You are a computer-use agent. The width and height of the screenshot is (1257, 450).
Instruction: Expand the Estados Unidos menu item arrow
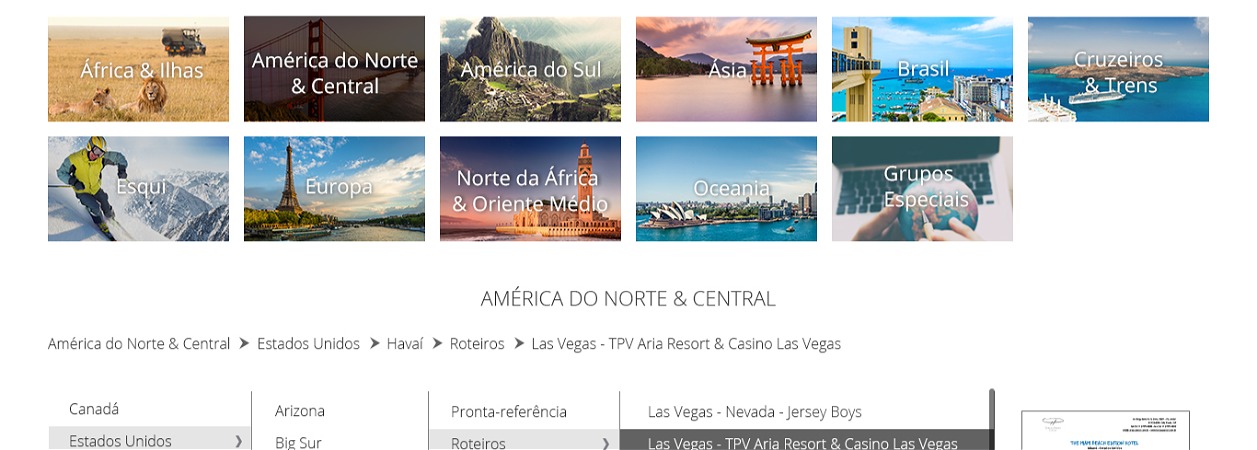coord(238,441)
